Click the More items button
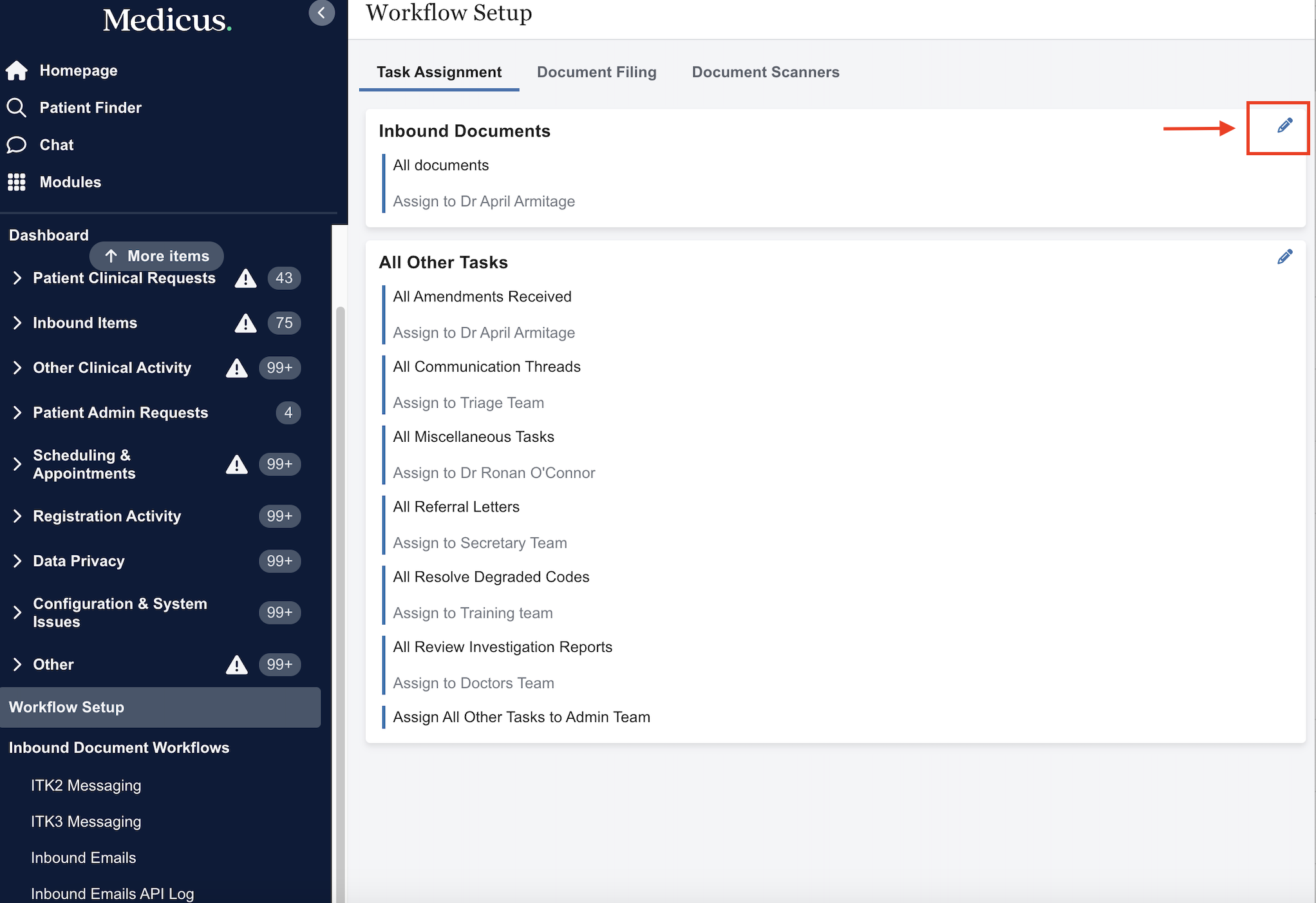This screenshot has height=903, width=1316. (156, 256)
